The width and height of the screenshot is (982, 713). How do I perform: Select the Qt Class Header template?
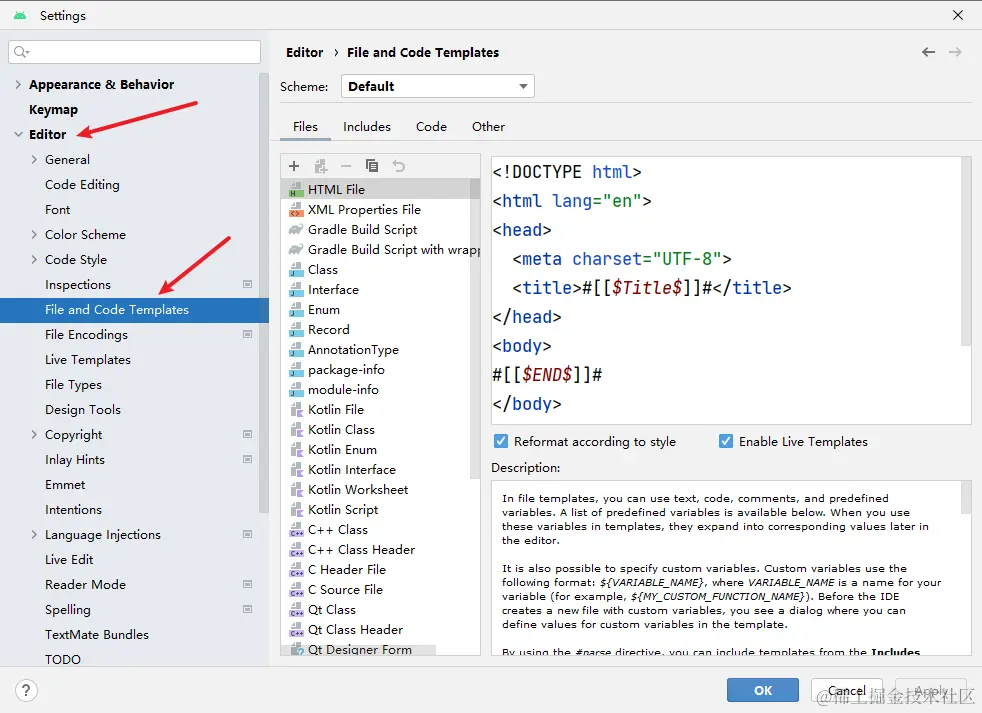click(356, 630)
